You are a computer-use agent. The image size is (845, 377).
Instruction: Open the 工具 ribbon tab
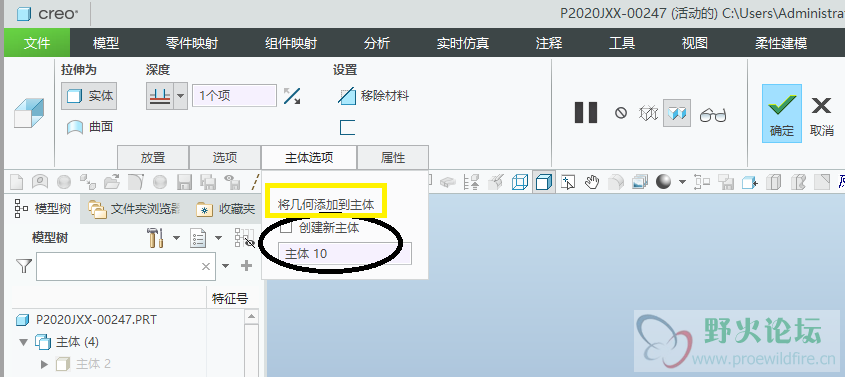coord(621,43)
